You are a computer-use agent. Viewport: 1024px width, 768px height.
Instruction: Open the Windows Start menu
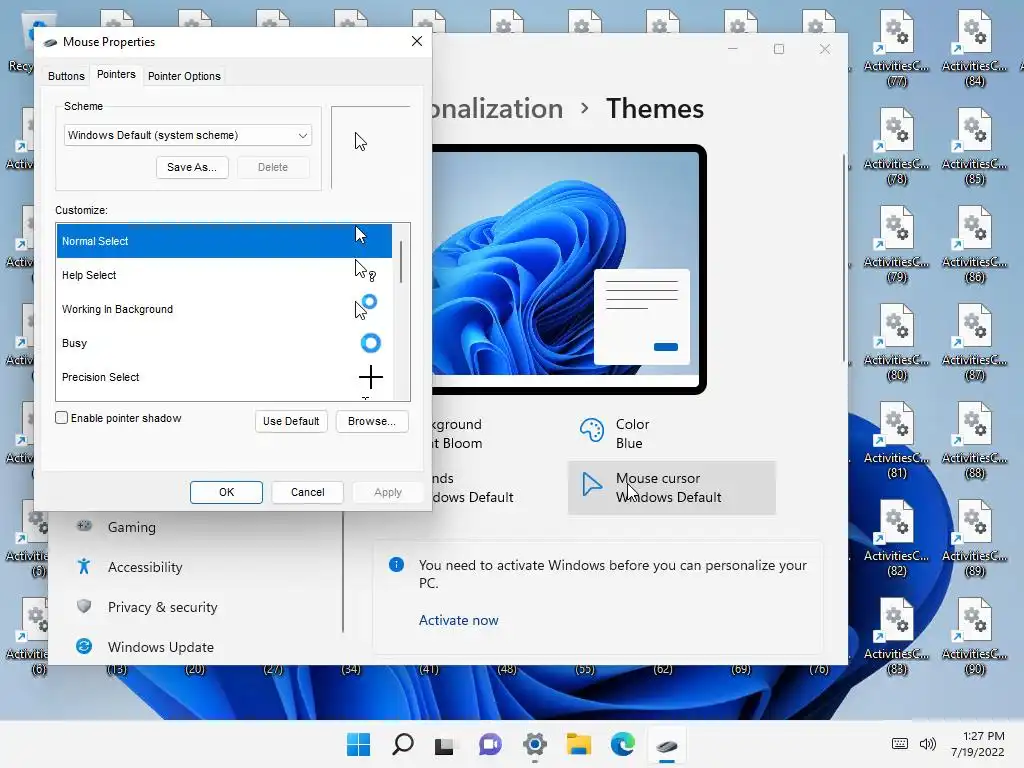click(358, 744)
